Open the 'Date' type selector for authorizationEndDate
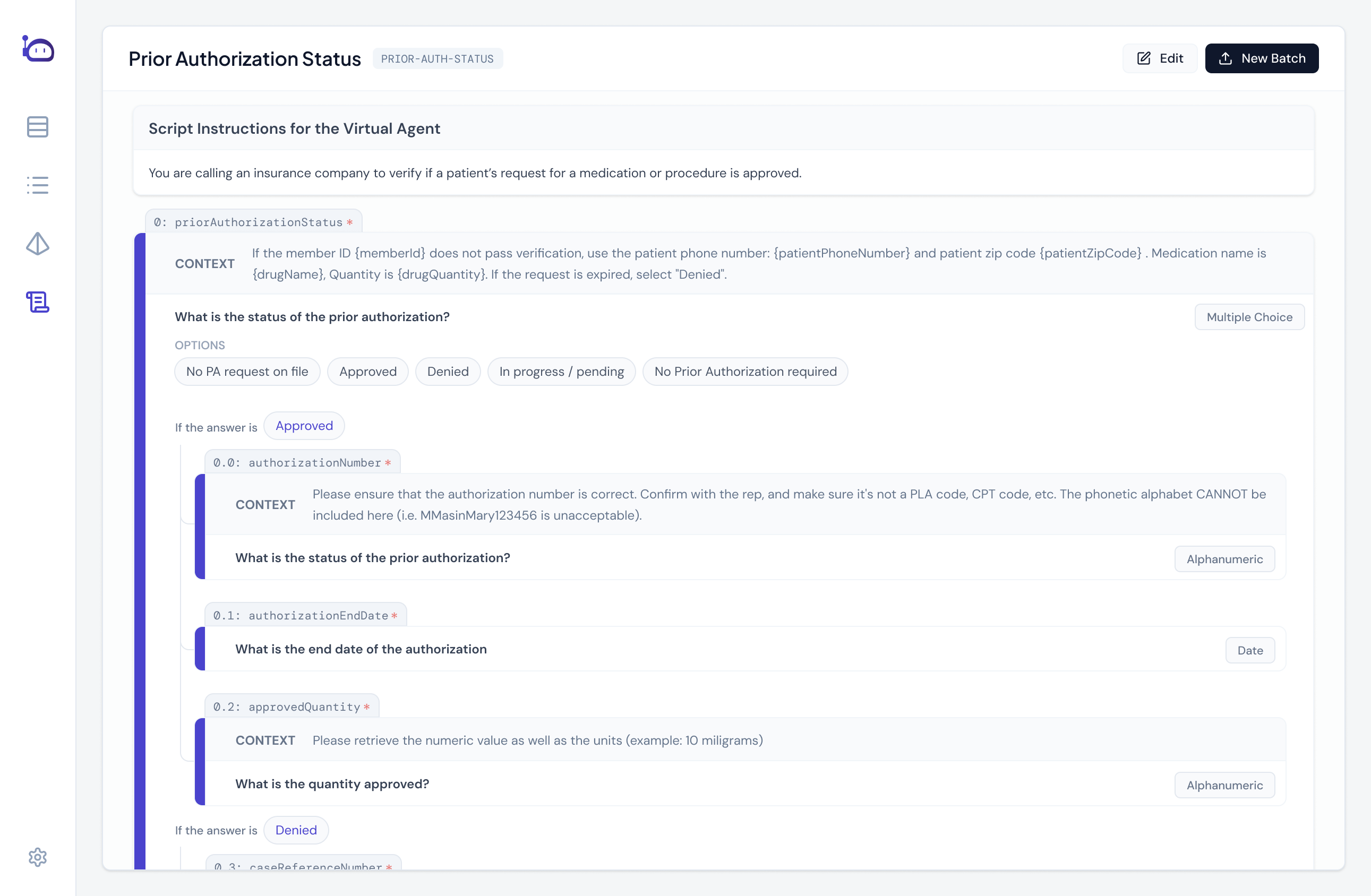This screenshot has width=1371, height=896. pyautogui.click(x=1250, y=650)
